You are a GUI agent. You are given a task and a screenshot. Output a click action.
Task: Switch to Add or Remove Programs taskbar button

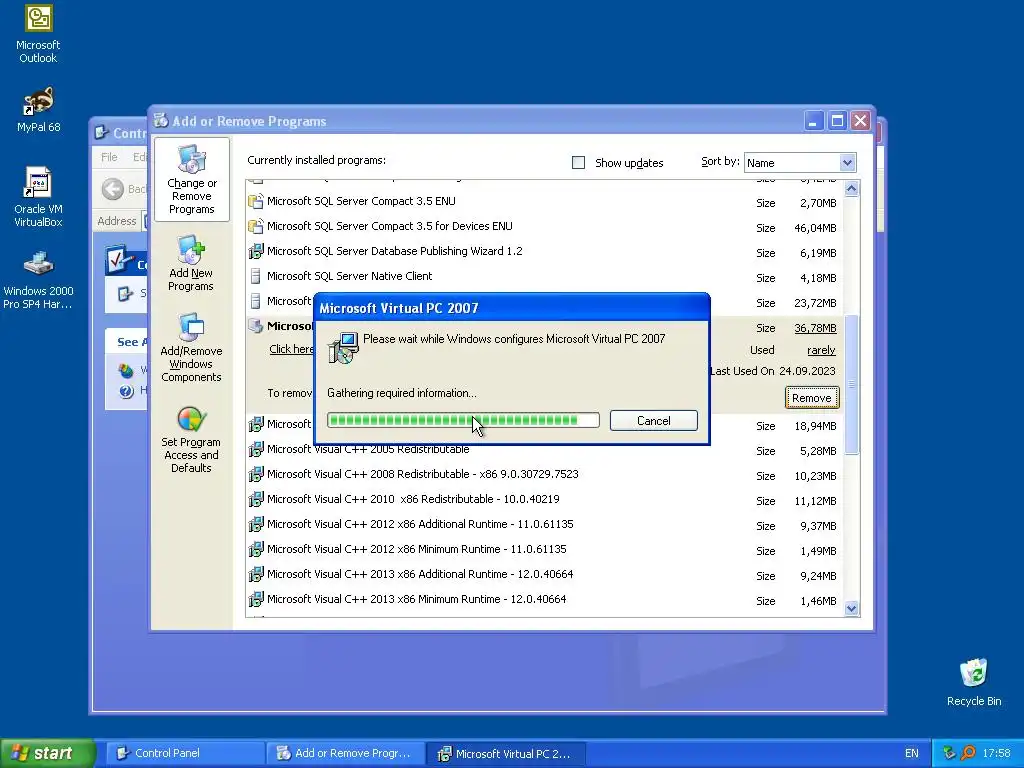[345, 753]
